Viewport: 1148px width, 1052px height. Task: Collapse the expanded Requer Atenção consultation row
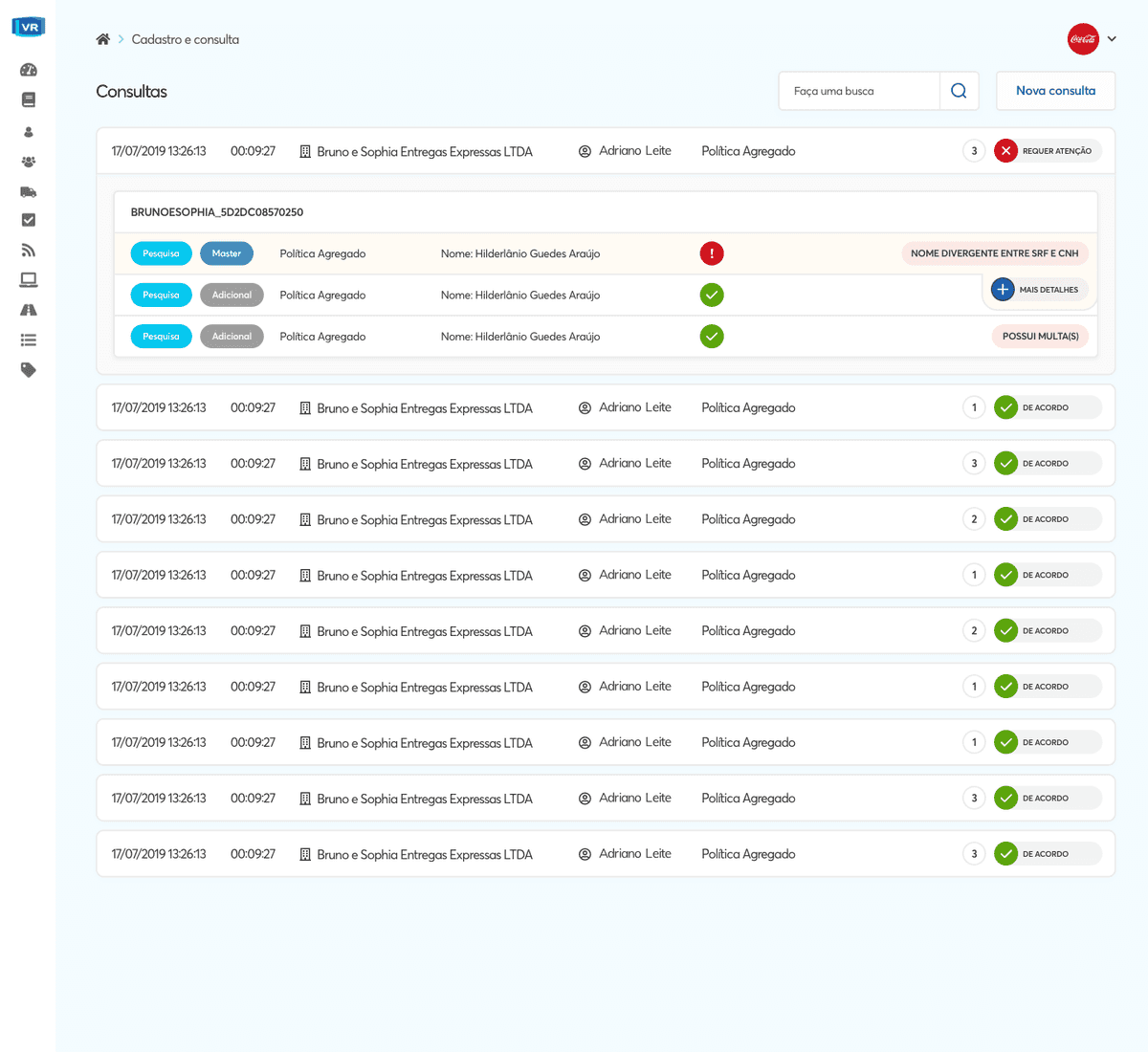click(x=605, y=151)
